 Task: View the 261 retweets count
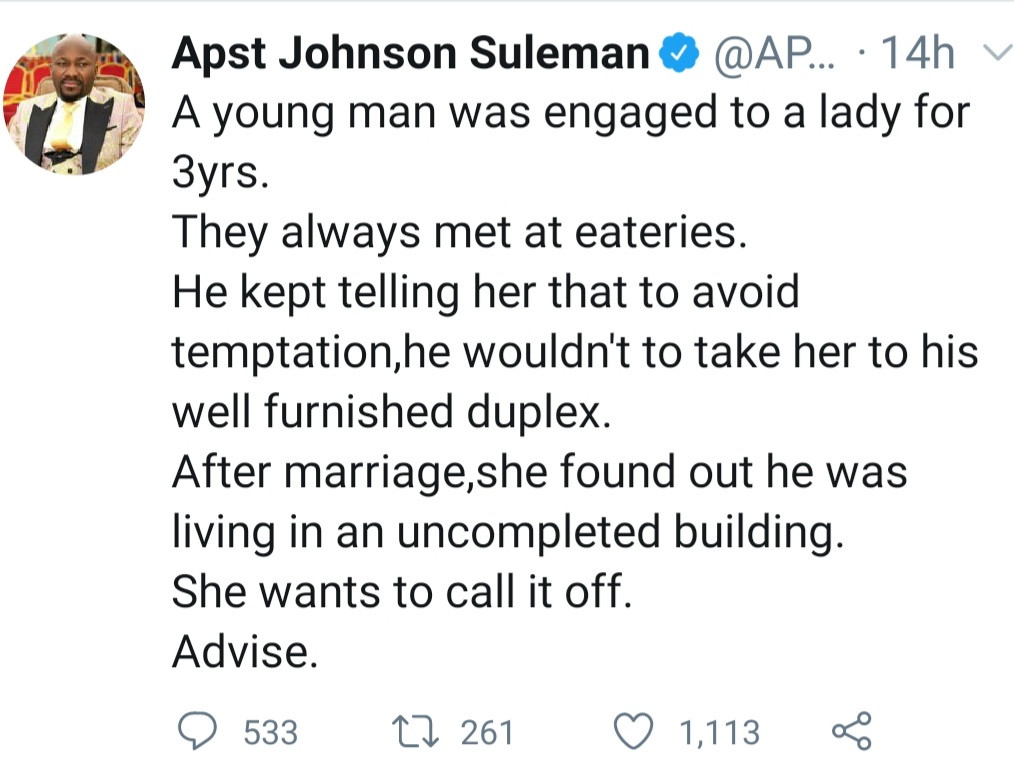click(x=487, y=733)
